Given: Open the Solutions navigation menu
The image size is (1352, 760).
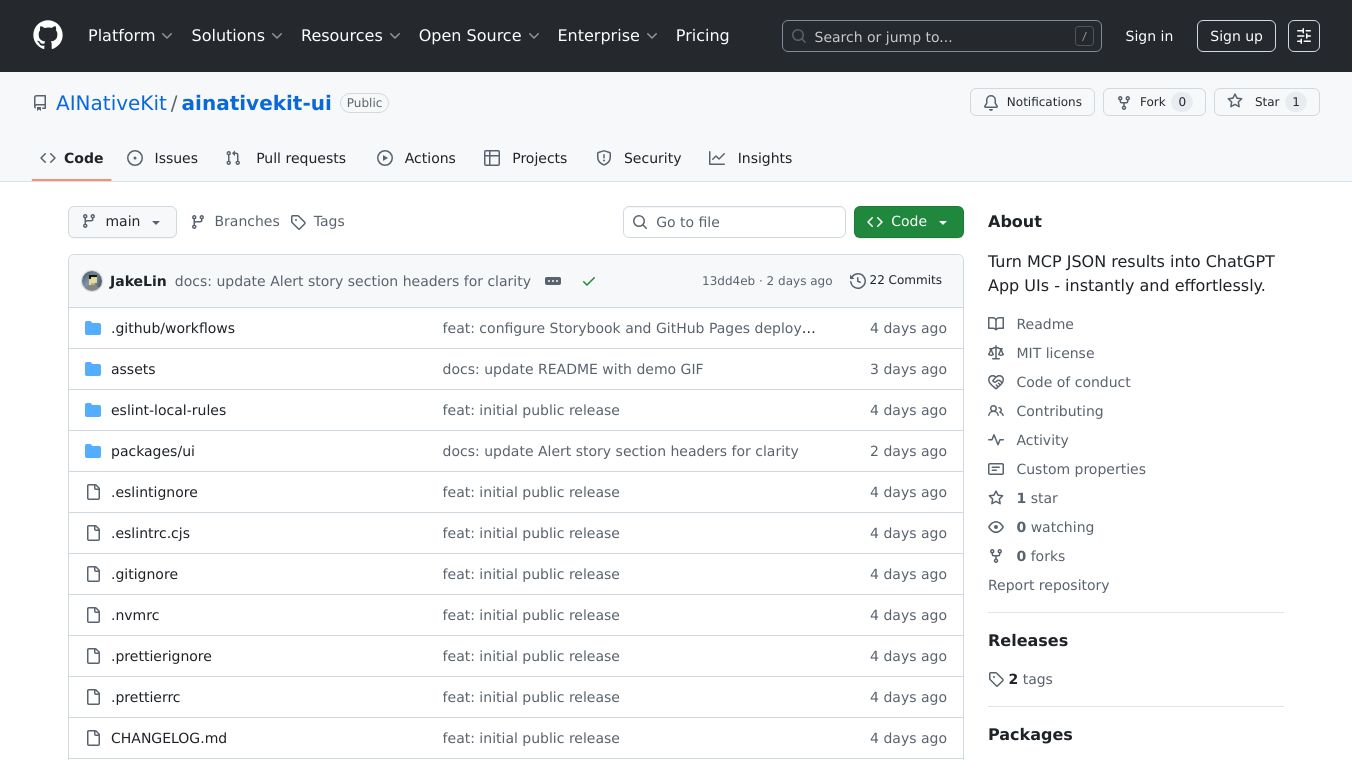Looking at the screenshot, I should [x=237, y=36].
